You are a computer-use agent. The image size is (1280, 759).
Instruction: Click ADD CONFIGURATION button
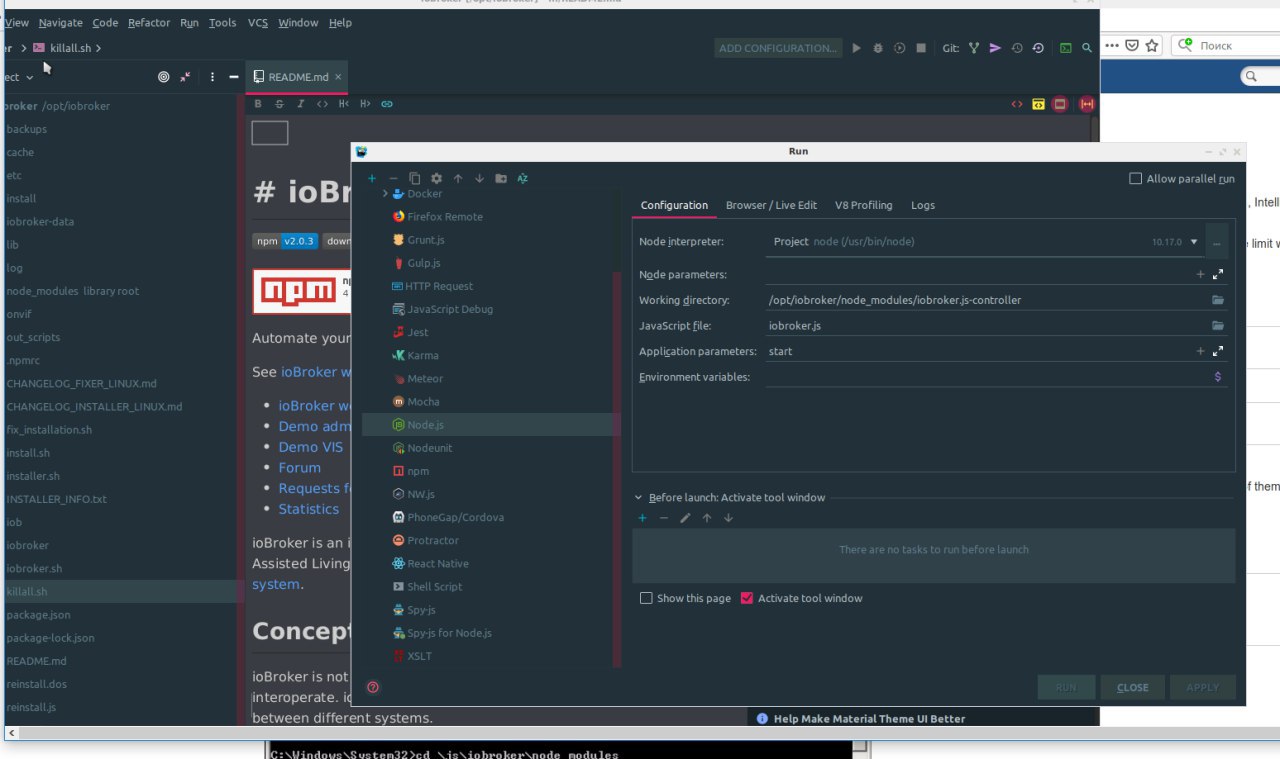777,48
